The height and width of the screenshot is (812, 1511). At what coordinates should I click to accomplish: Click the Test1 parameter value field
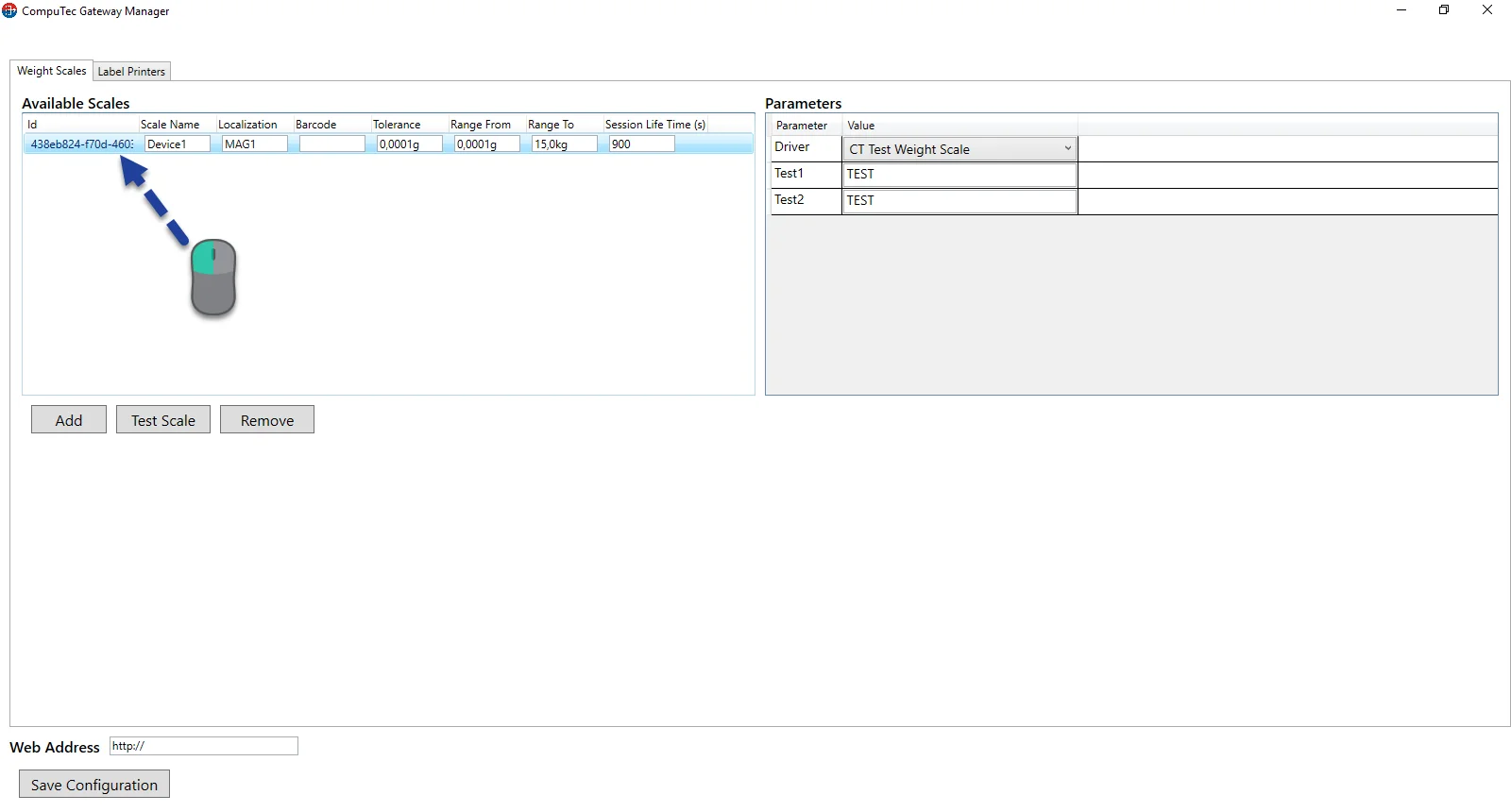(x=959, y=175)
